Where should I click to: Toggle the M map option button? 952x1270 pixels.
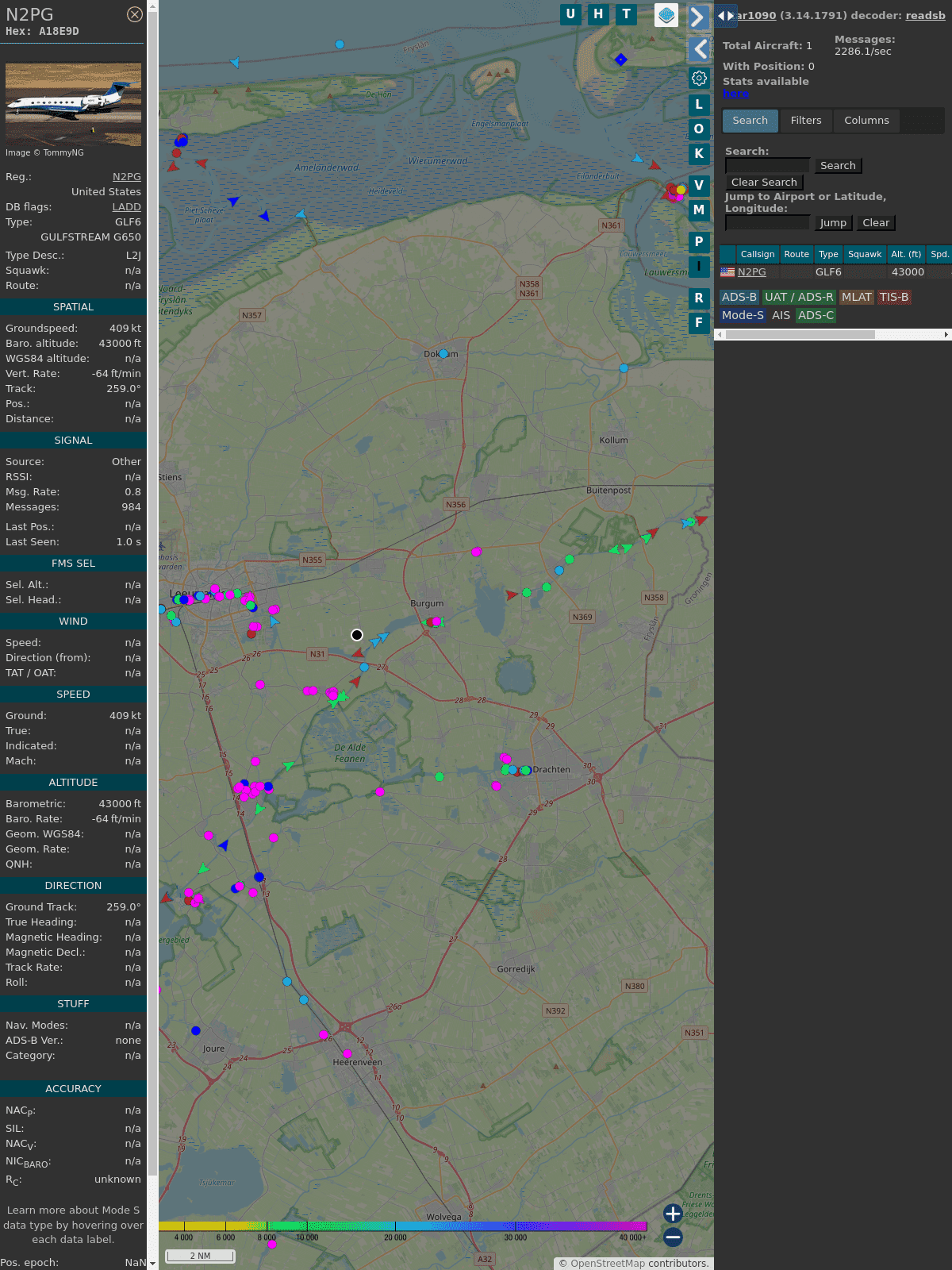699,210
